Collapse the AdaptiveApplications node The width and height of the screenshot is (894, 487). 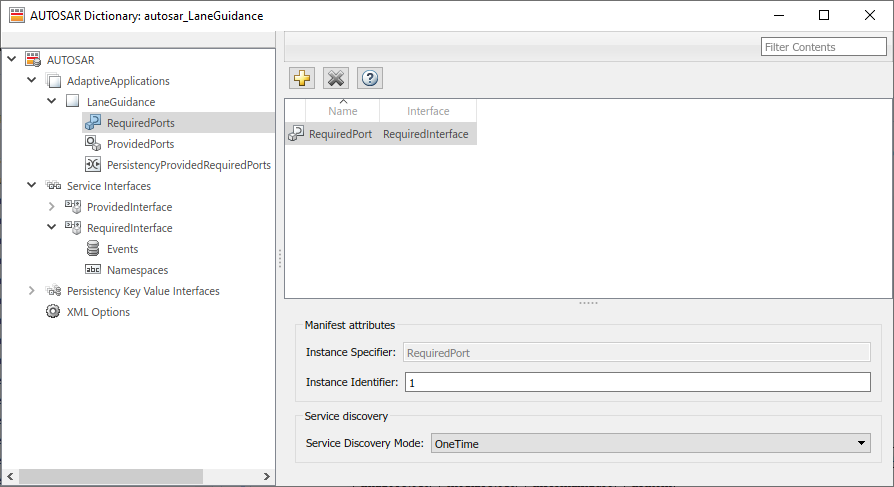coord(32,80)
